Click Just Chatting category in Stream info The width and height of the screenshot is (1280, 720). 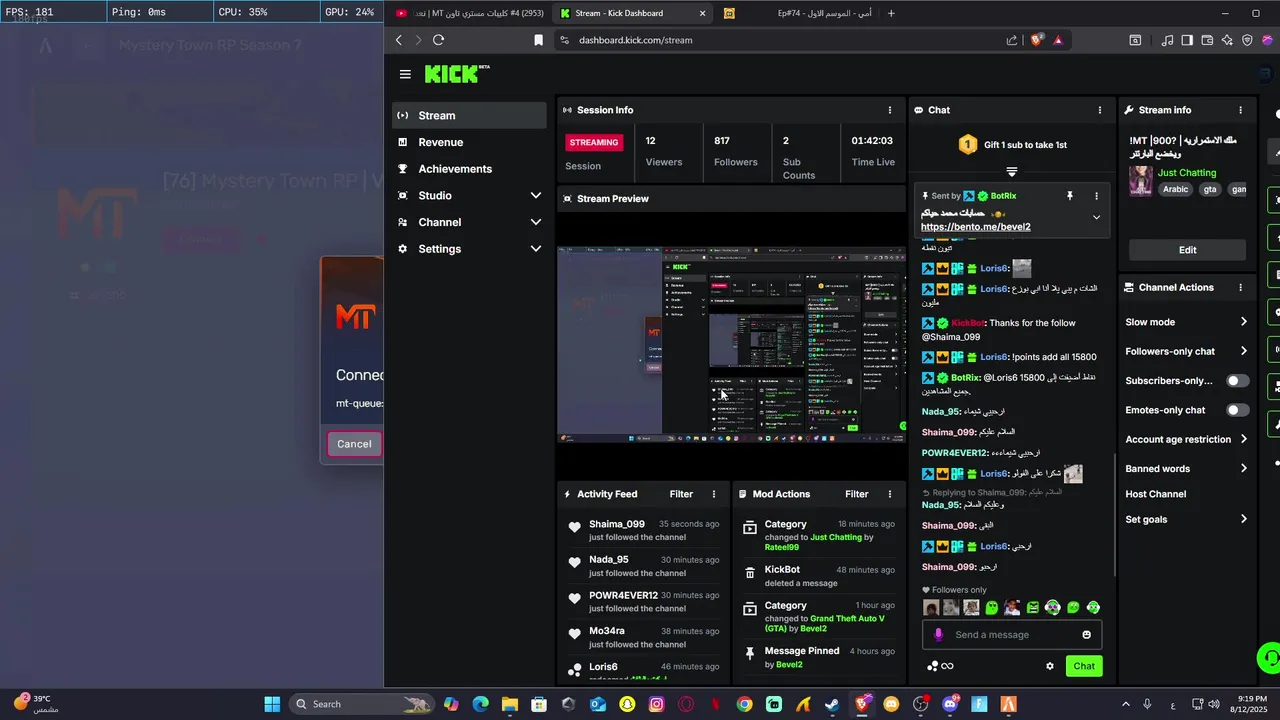1187,173
